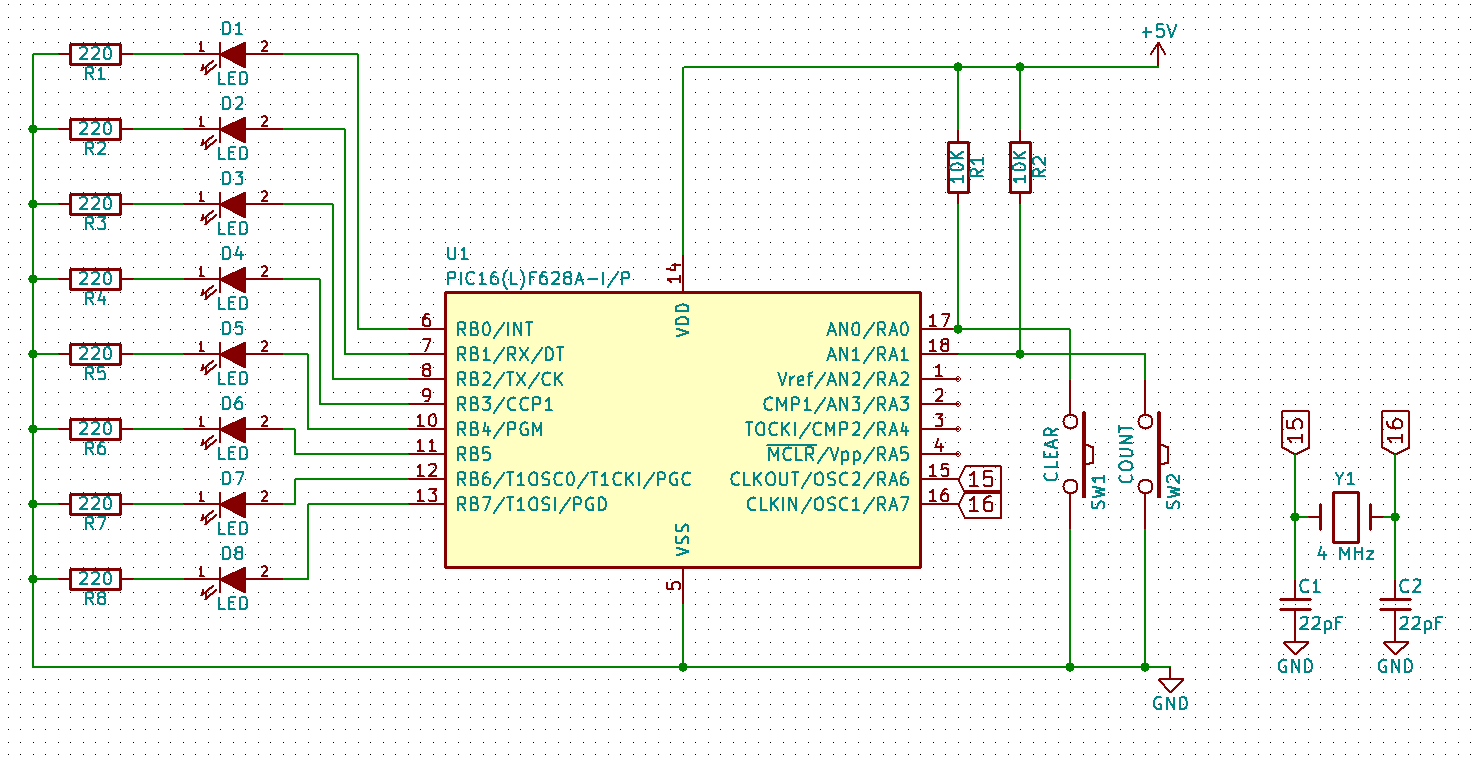Click the AN0/RA0 pin label
Image resolution: width=1483 pixels, height=759 pixels.
[868, 329]
